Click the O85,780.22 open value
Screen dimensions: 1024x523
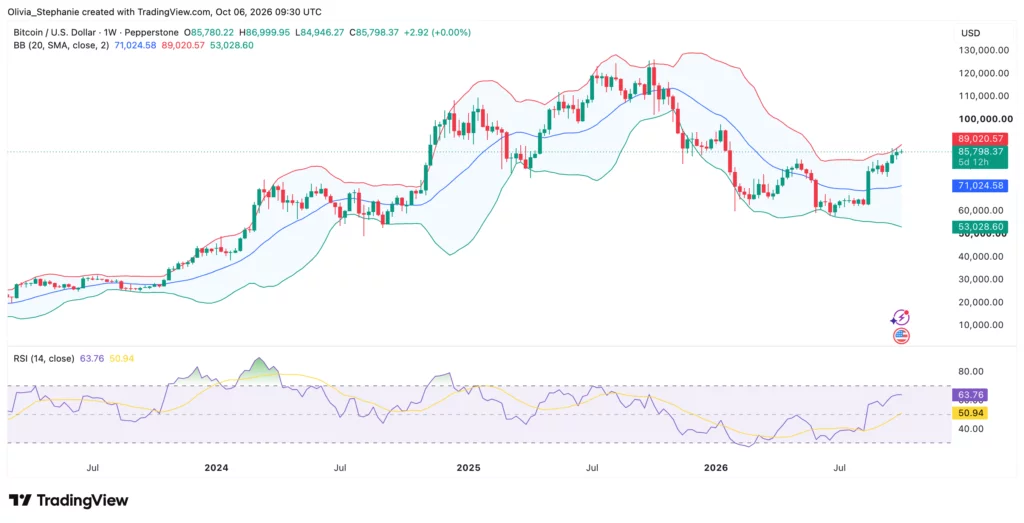coord(210,32)
